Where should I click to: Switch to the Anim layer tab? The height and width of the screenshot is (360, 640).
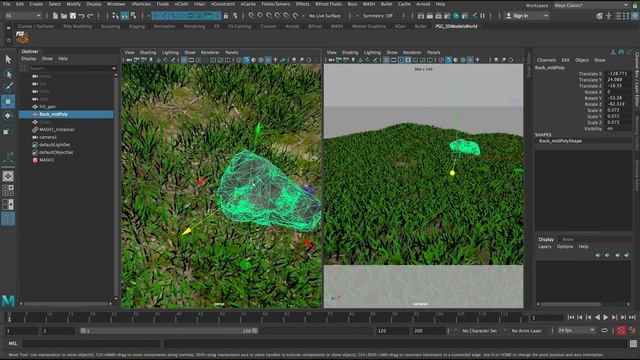pyautogui.click(x=568, y=240)
